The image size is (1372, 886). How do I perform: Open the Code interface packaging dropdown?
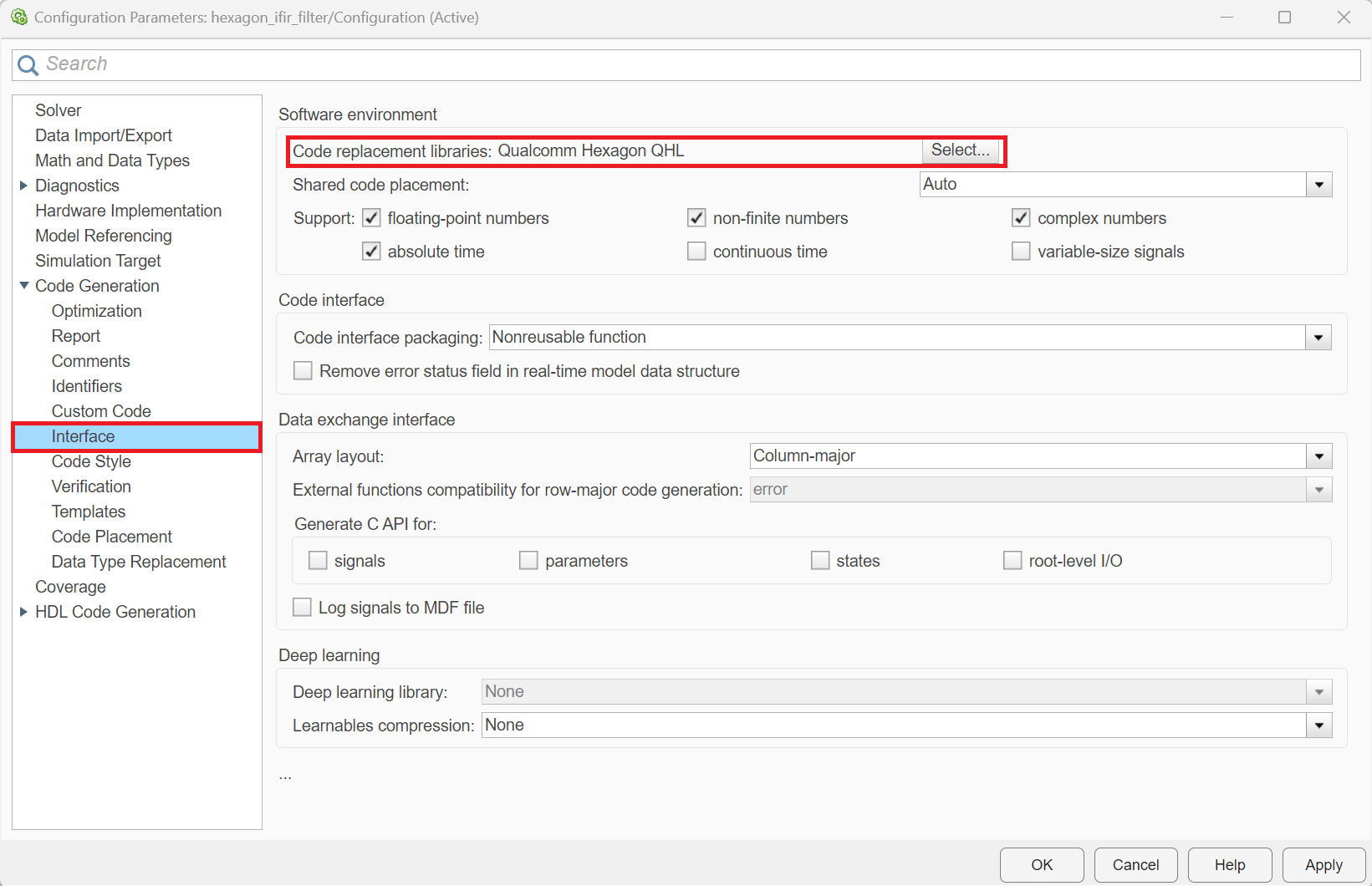(x=1318, y=338)
